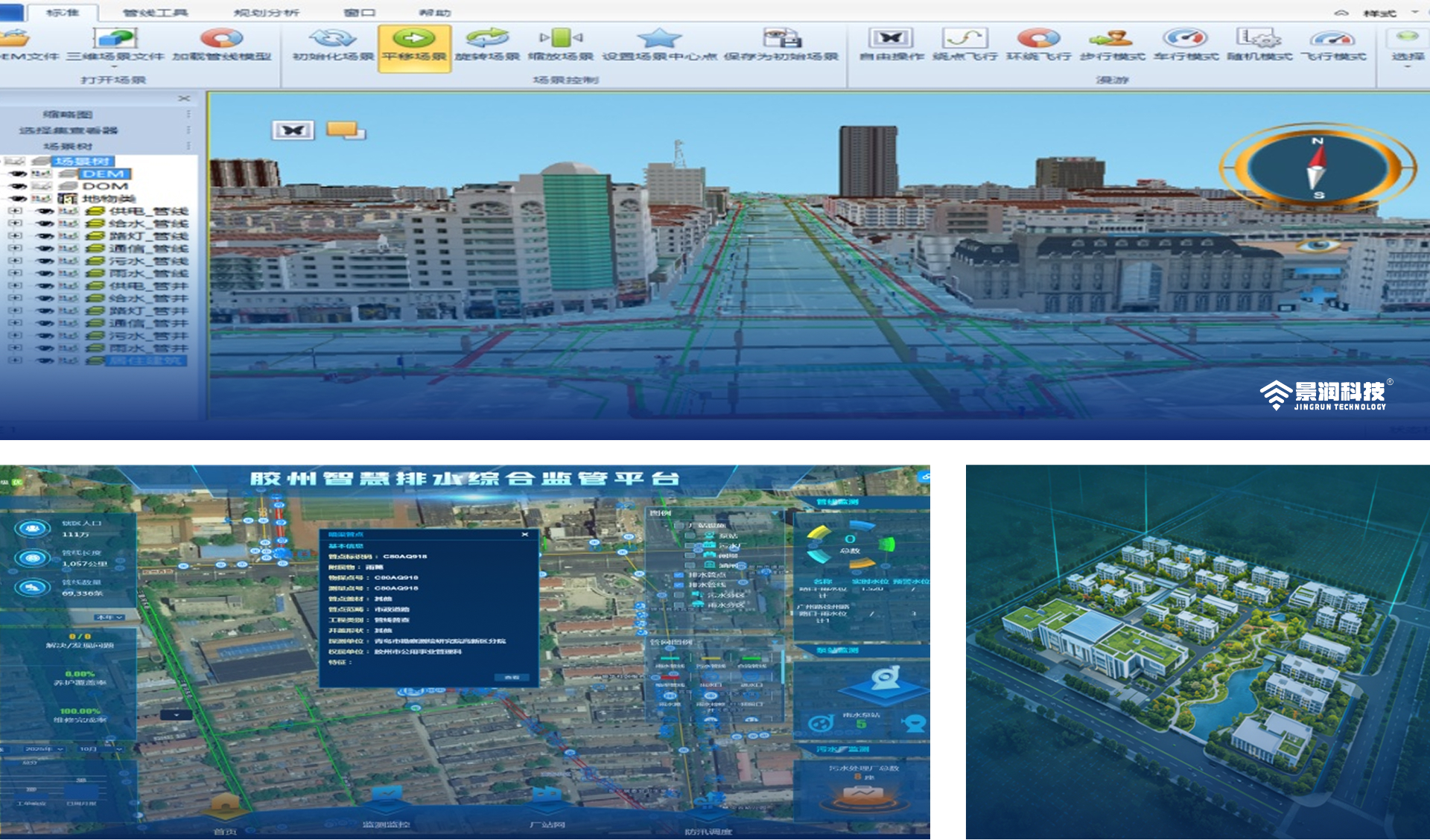Open the 样式 style menu
Screen dimensions: 1430x840
pyautogui.click(x=1379, y=13)
